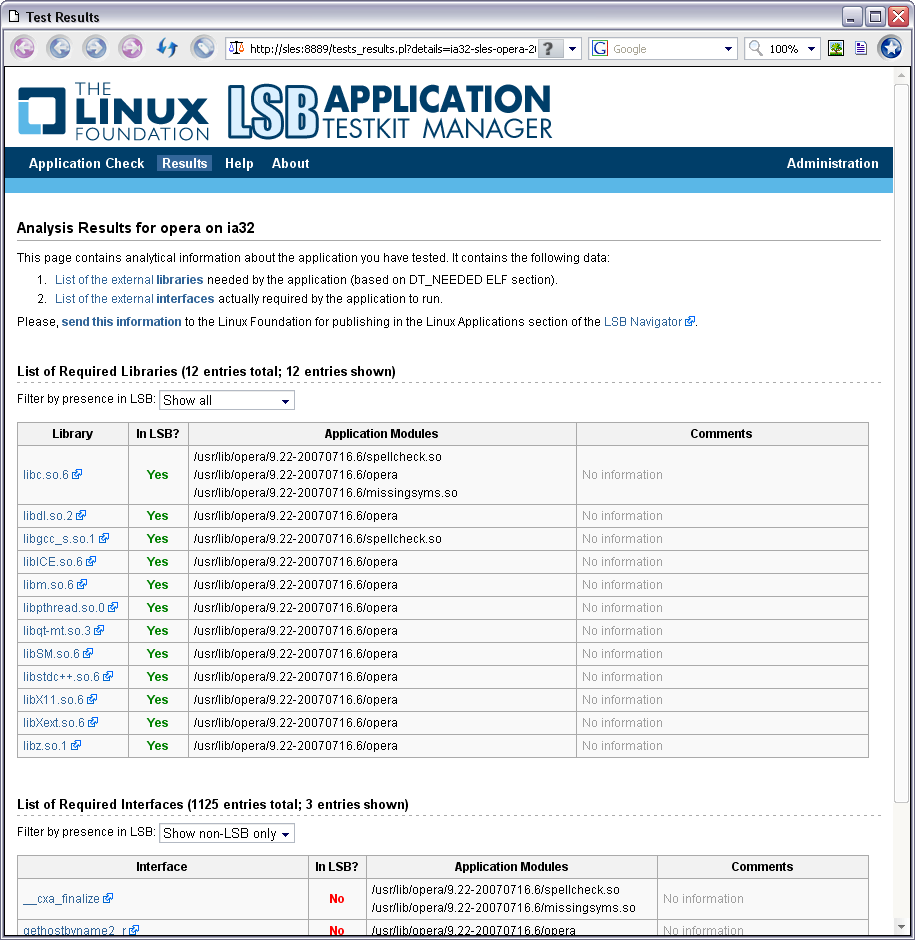Click inside the URL address field

pos(392,49)
